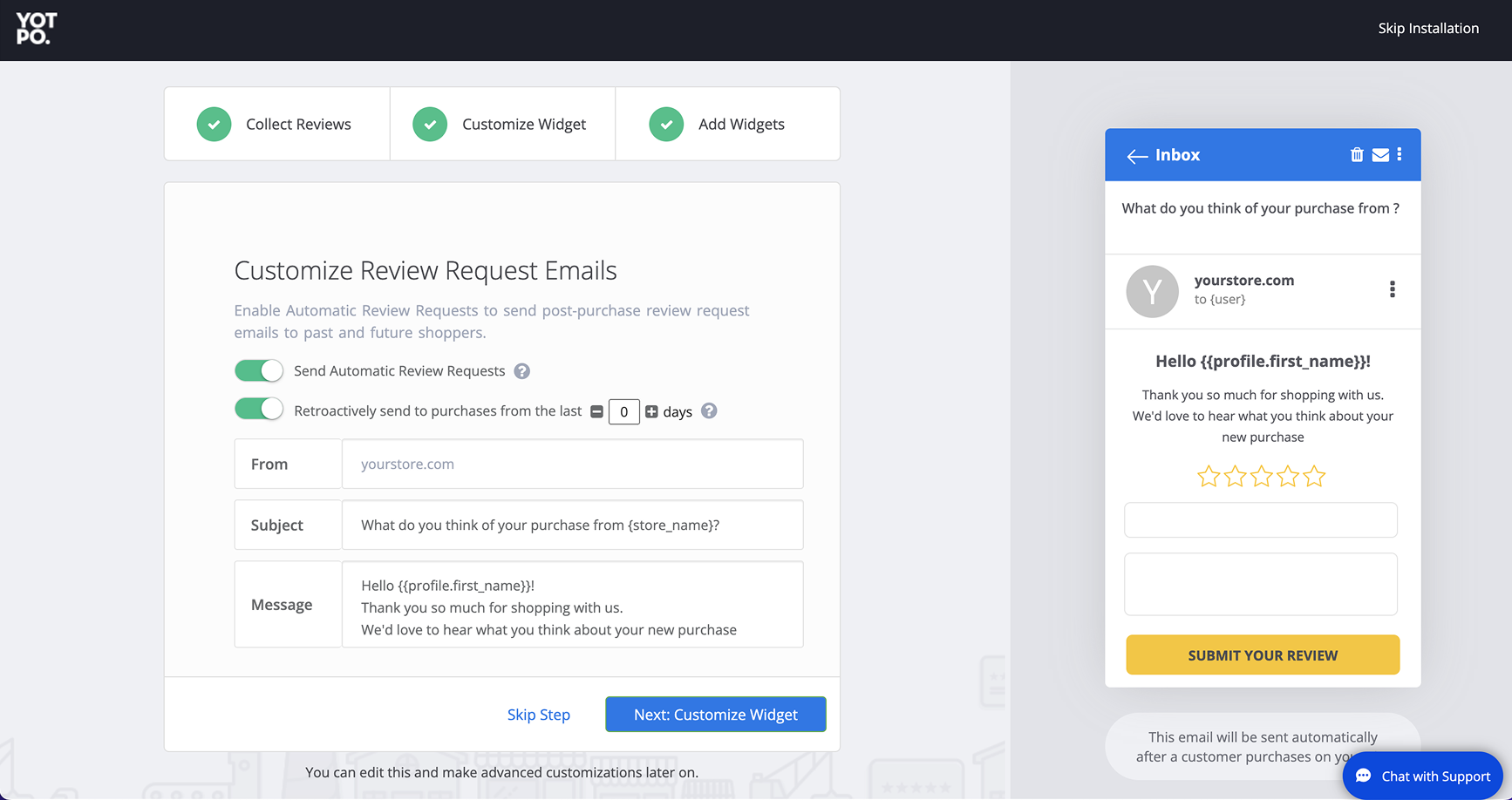Open help icon for Send Automatic Review Requests
The height and width of the screenshot is (800, 1512).
[x=521, y=371]
